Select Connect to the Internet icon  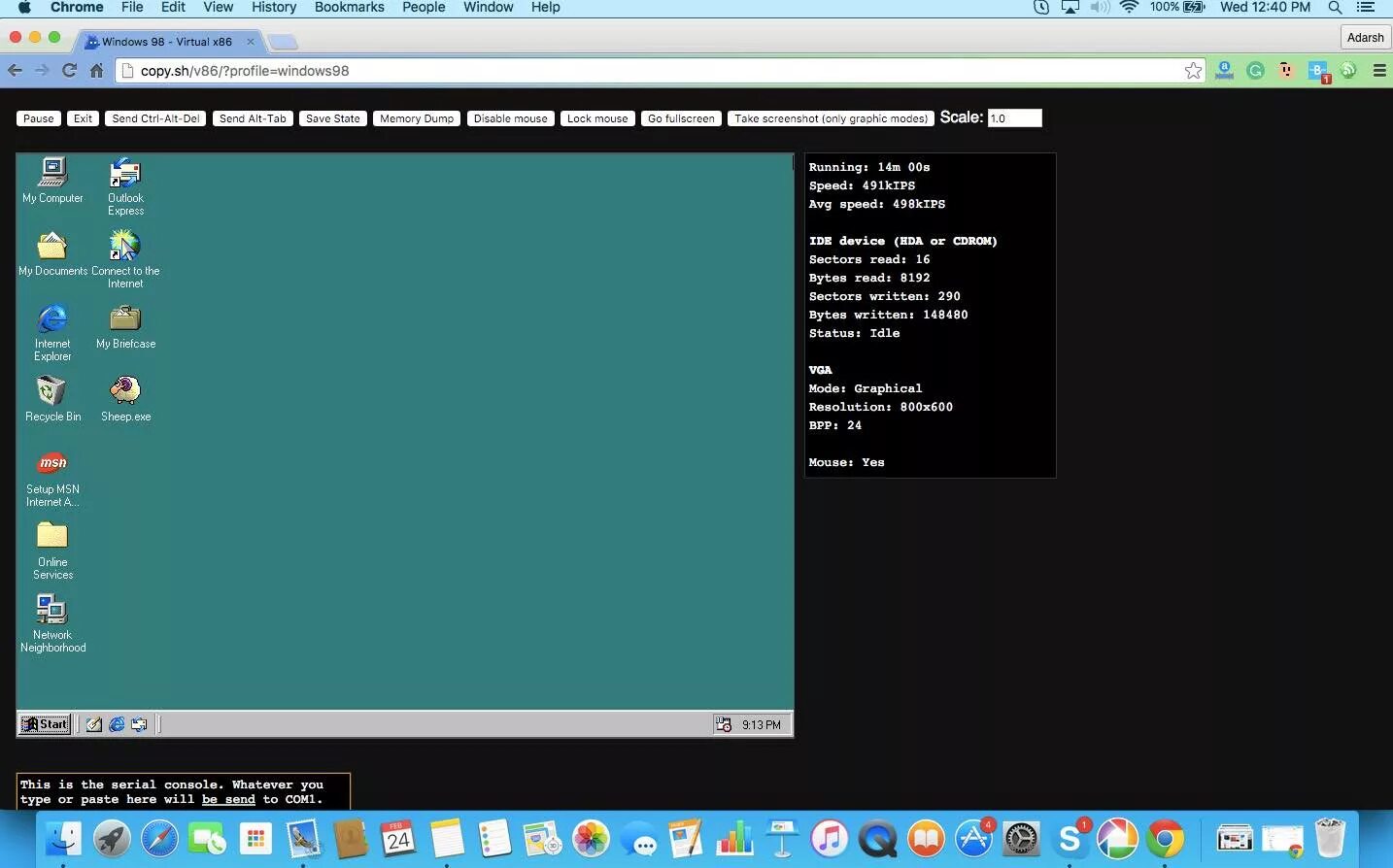coord(125,259)
